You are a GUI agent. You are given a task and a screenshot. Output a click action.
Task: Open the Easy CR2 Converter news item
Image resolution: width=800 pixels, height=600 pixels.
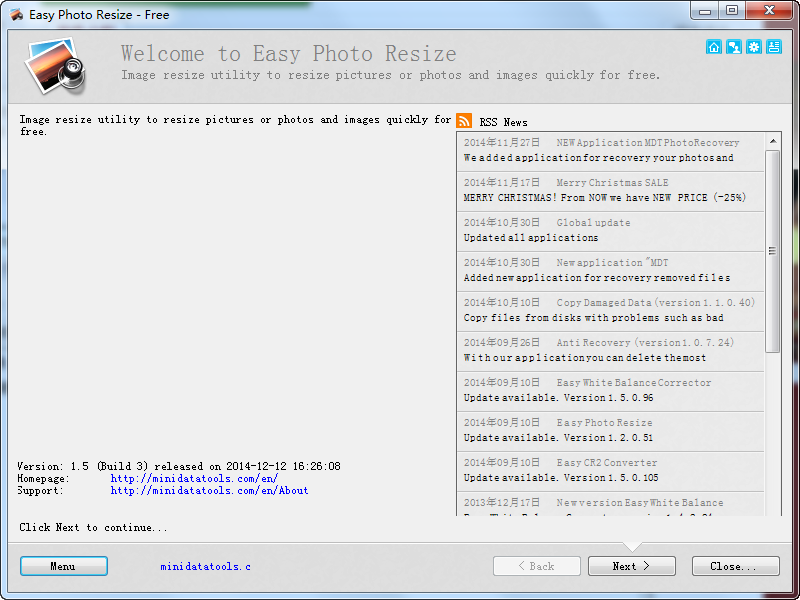point(610,471)
